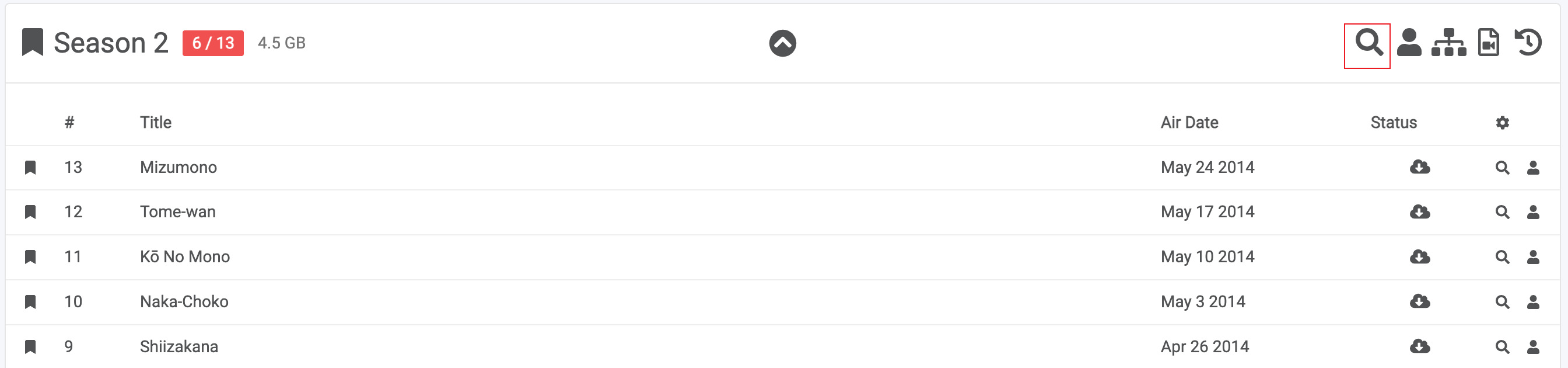Open manage episode files icon
Screen dimensions: 1568x368
(x=1488, y=43)
